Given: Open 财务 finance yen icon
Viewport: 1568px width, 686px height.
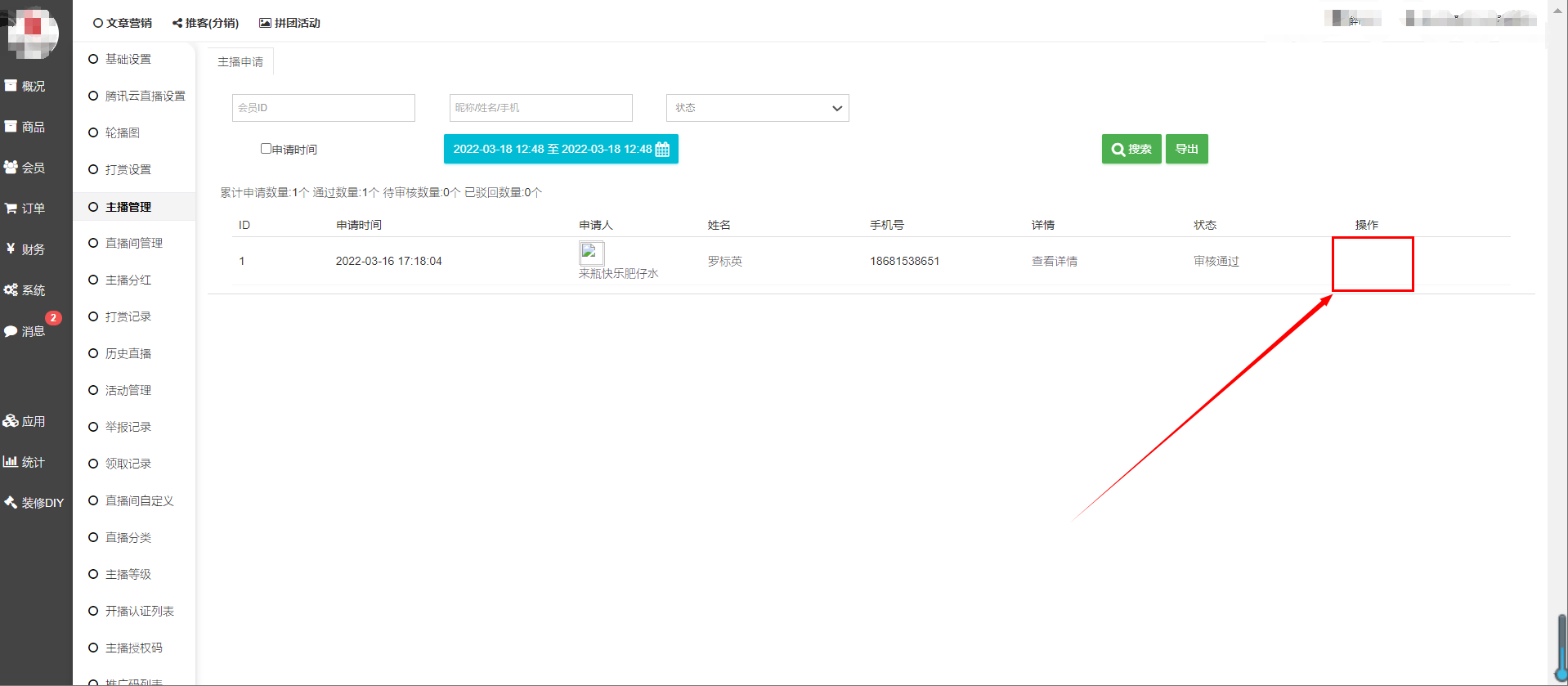Looking at the screenshot, I should (11, 249).
